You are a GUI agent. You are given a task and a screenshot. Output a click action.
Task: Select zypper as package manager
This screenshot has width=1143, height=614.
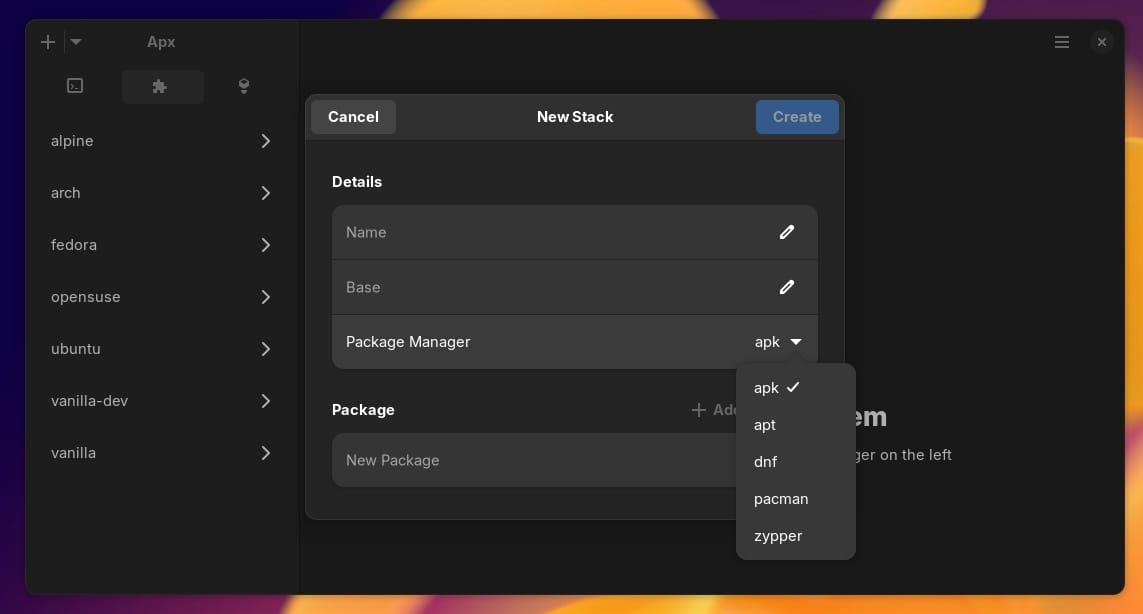778,536
